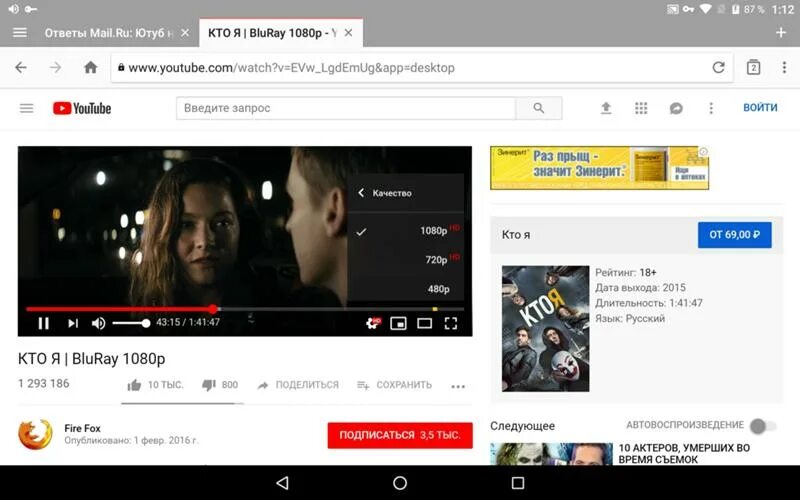Open more actions ellipsis under video

point(458,387)
